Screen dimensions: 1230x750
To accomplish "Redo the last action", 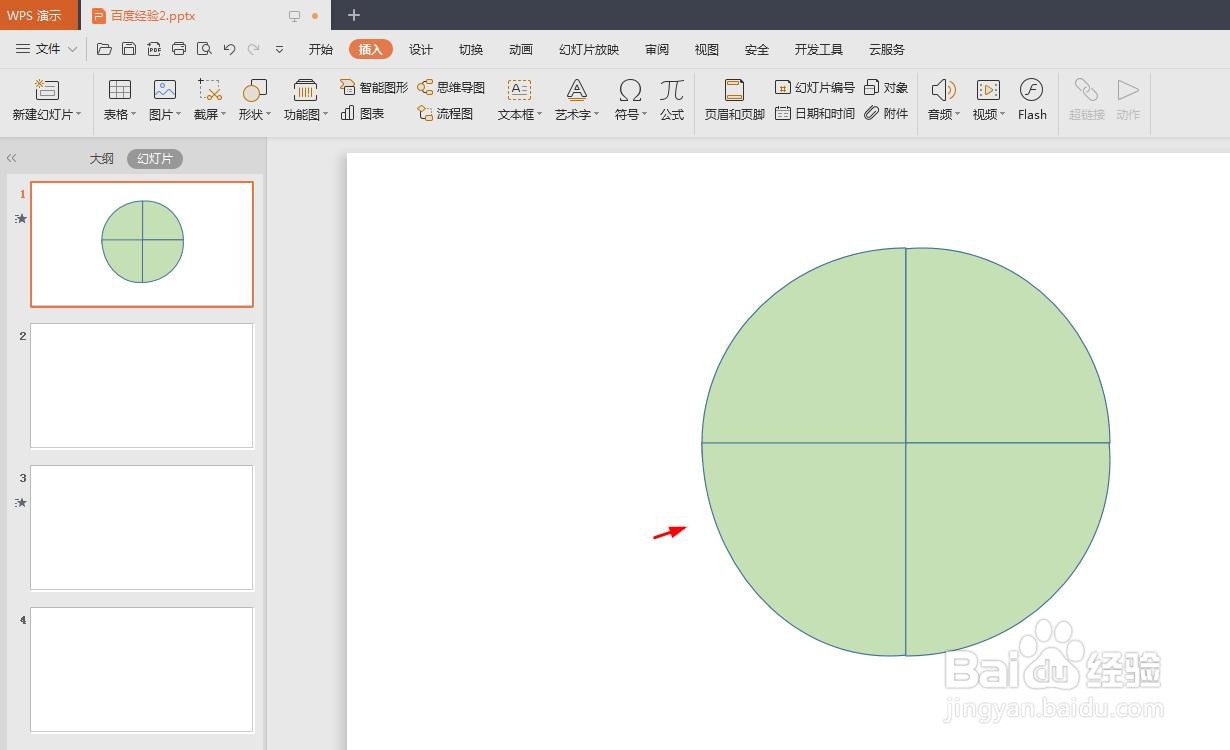I will (x=254, y=49).
